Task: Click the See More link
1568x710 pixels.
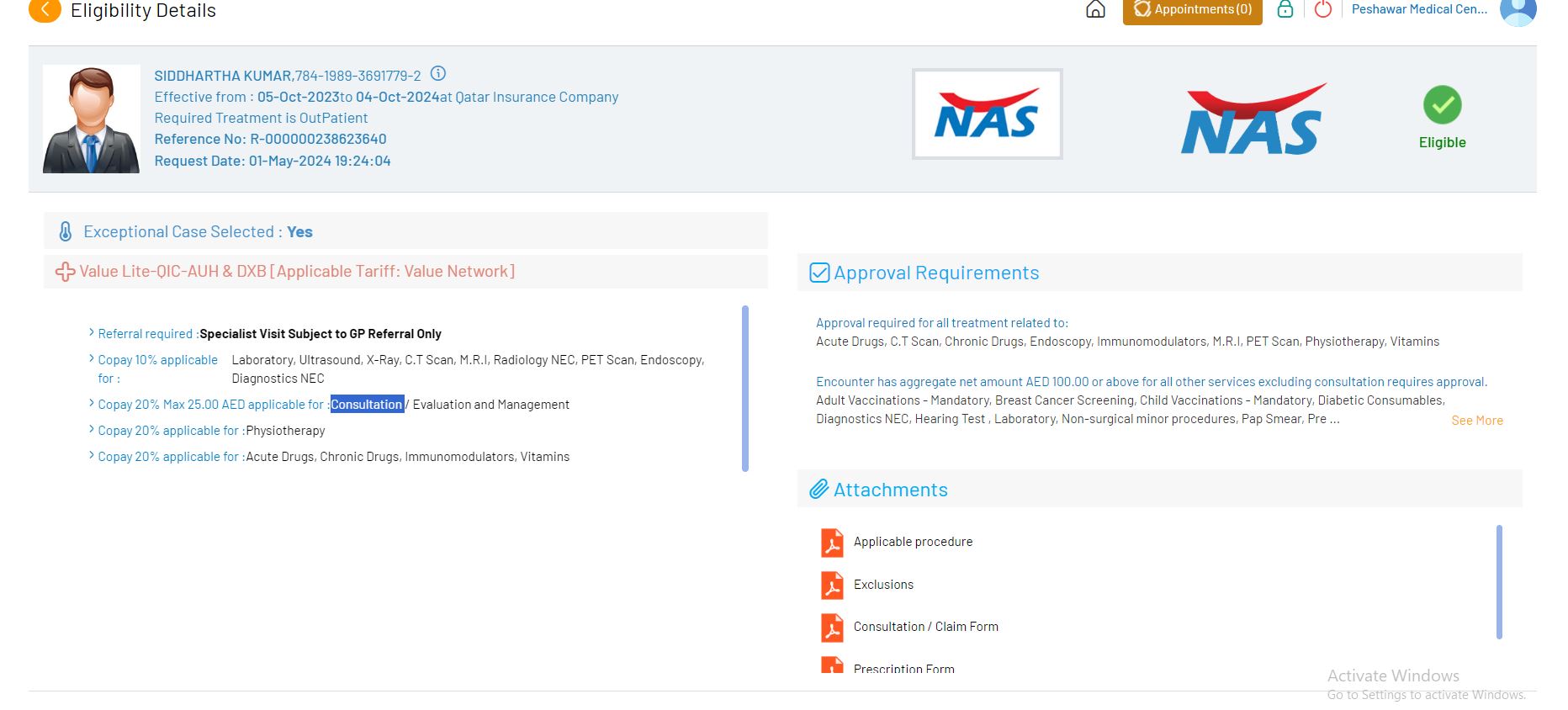Action: coord(1476,421)
